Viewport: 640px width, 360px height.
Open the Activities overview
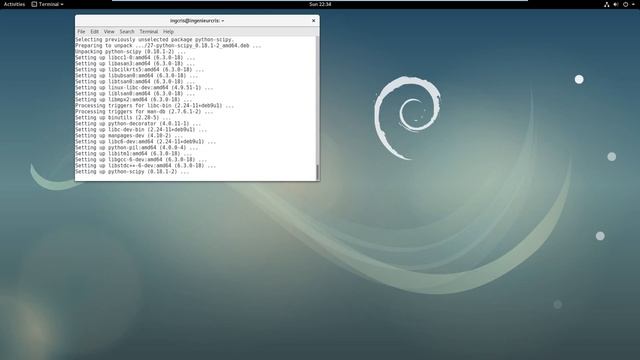point(14,4)
